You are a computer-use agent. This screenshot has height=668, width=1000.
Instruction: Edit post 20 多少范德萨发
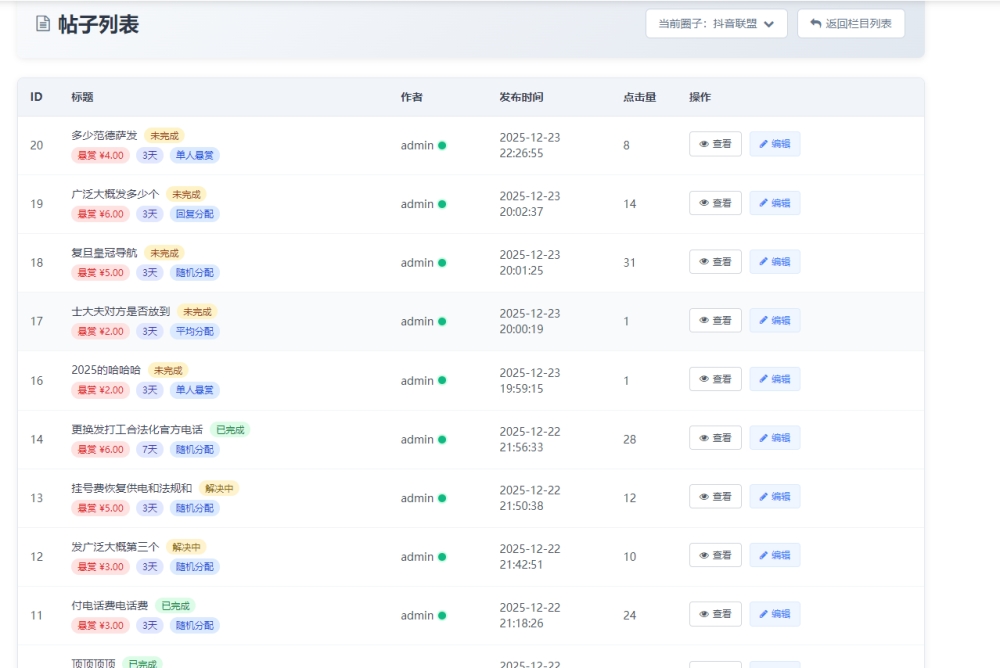click(774, 144)
